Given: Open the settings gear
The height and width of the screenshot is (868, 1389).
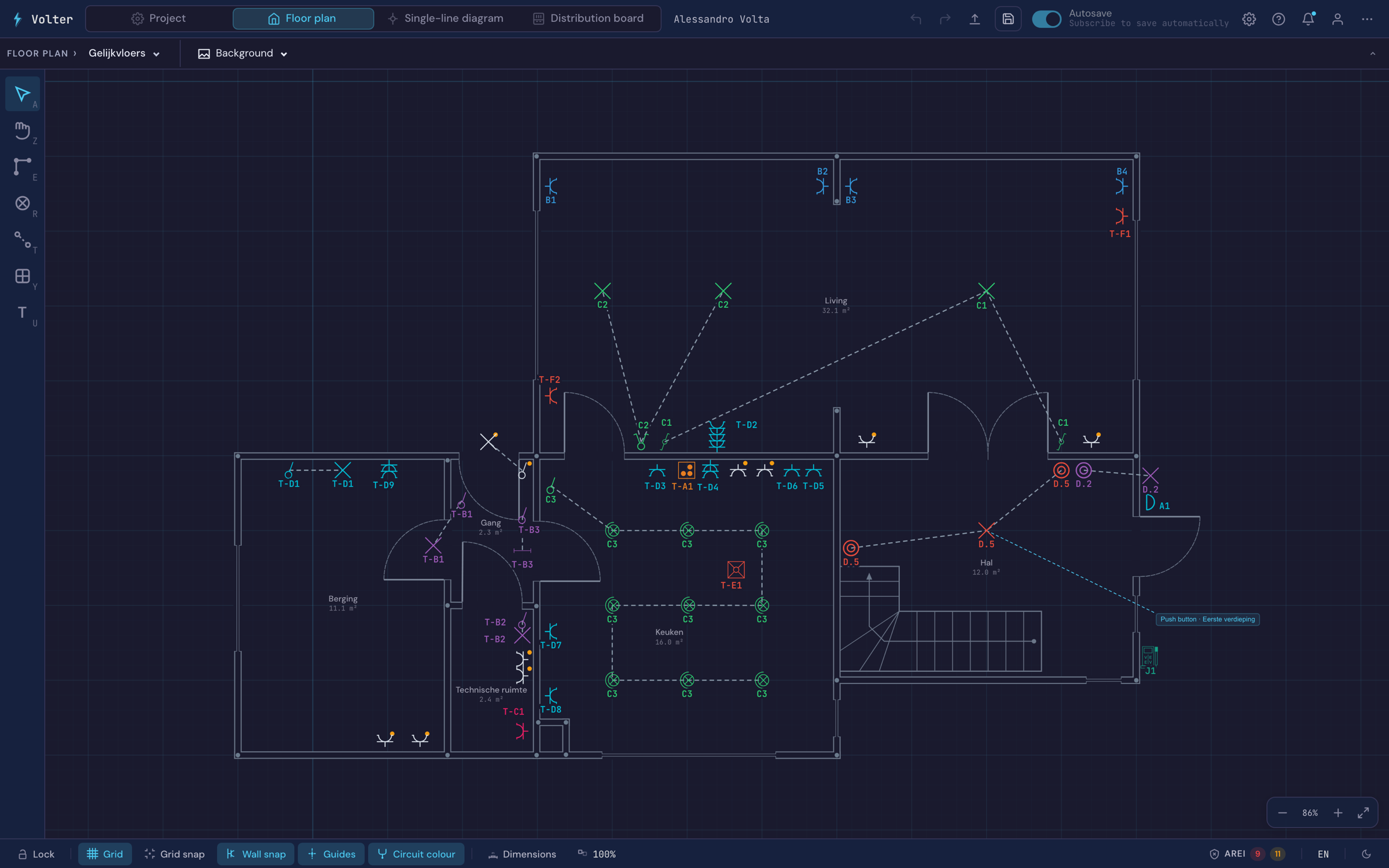Looking at the screenshot, I should (1249, 19).
